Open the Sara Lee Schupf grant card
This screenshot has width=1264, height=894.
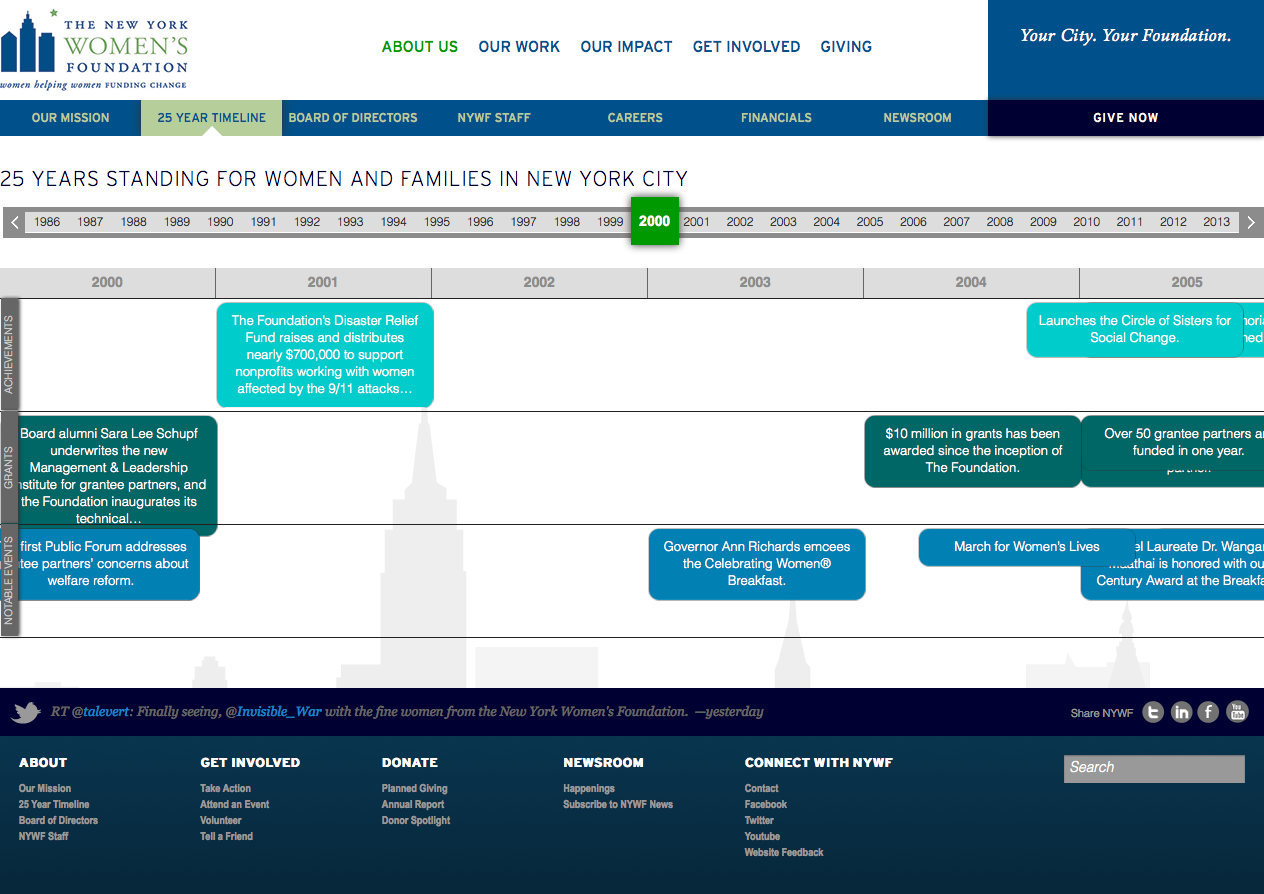click(x=108, y=476)
